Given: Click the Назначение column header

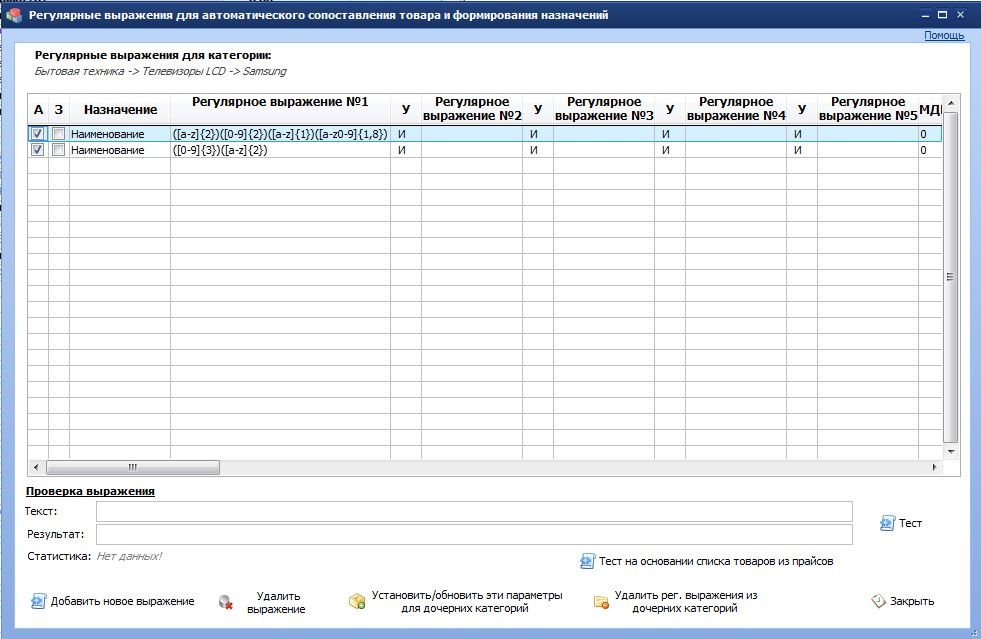Looking at the screenshot, I should click(120, 110).
